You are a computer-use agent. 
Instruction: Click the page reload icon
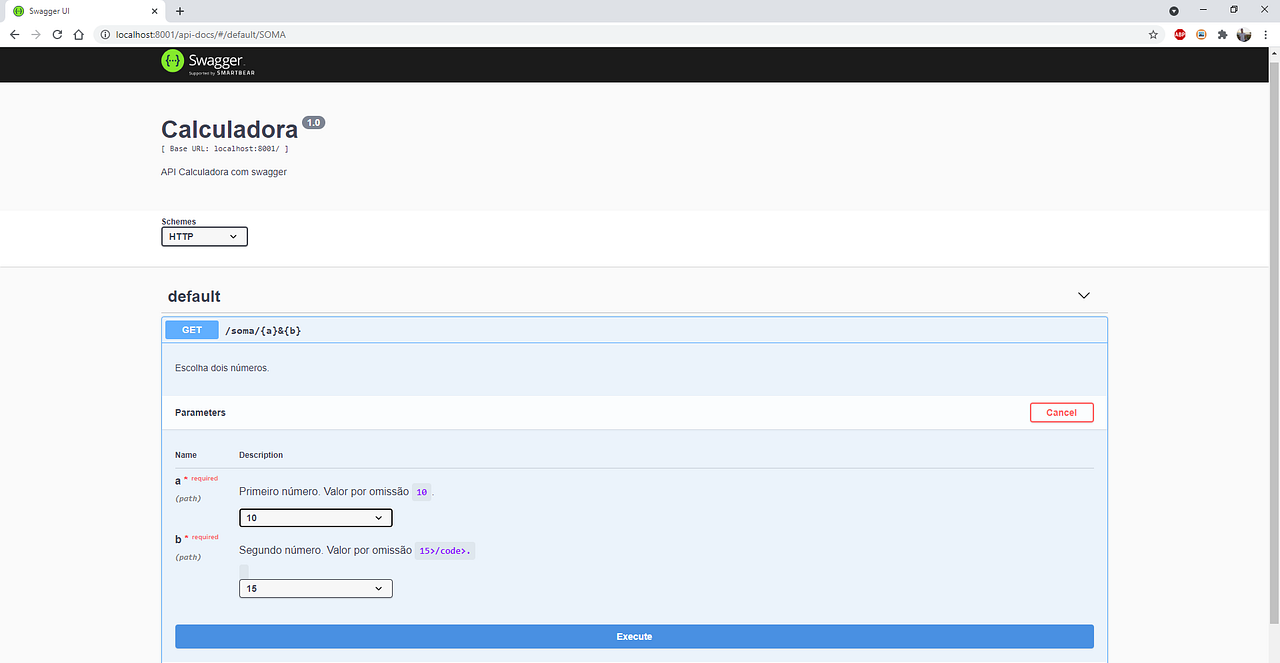pyautogui.click(x=57, y=33)
